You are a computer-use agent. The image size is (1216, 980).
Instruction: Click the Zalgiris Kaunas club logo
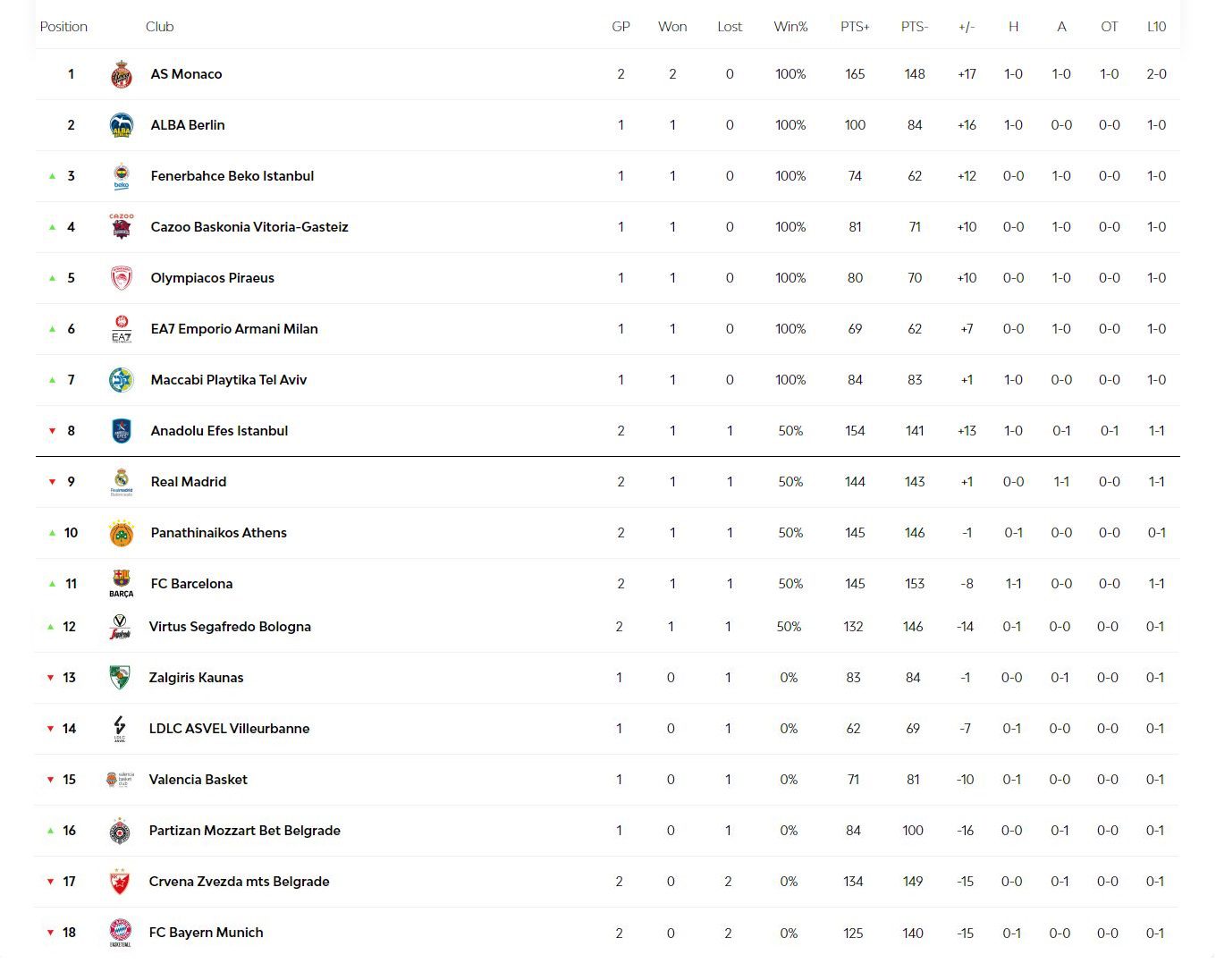coord(120,678)
